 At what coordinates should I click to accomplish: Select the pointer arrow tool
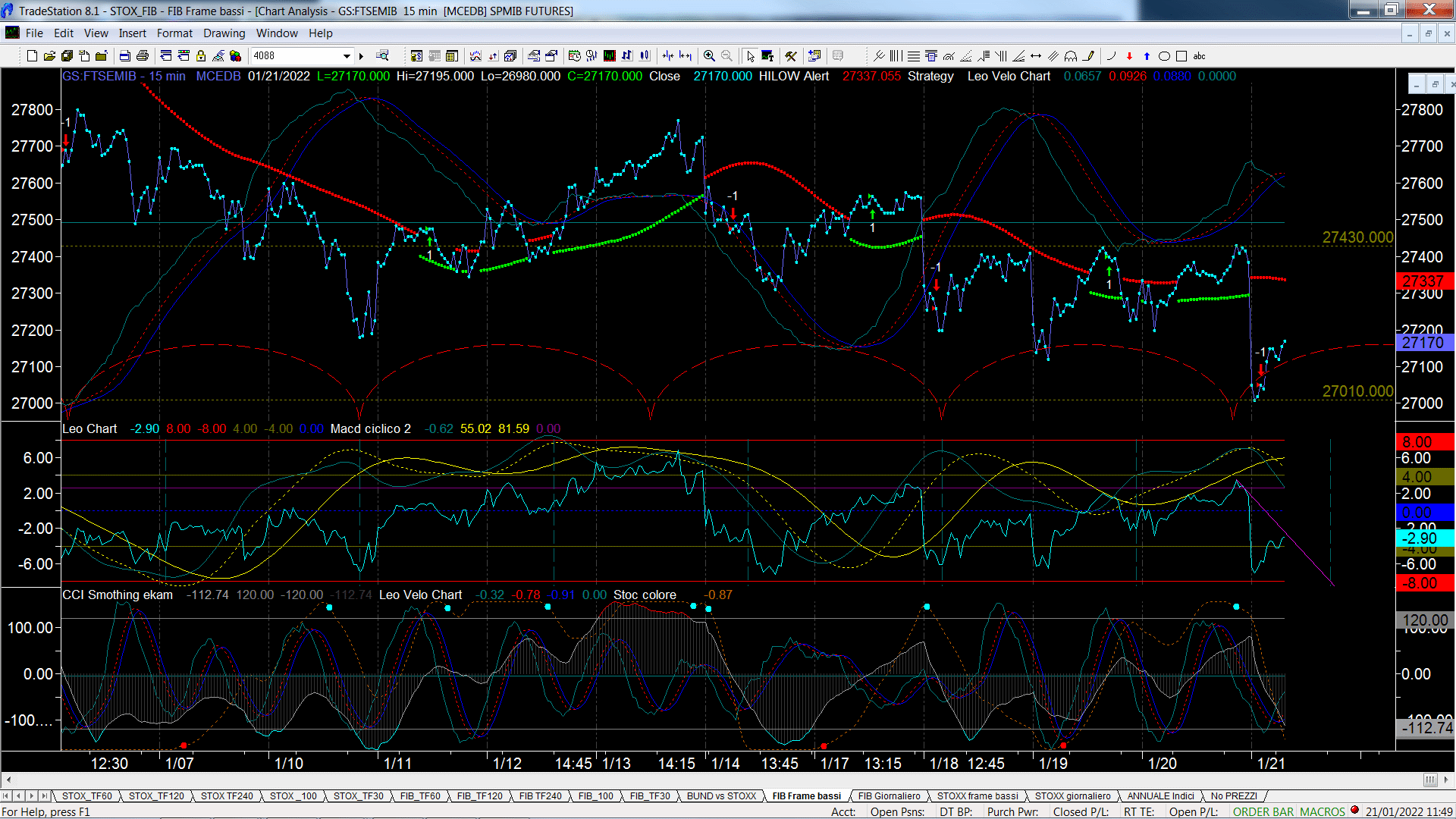750,55
